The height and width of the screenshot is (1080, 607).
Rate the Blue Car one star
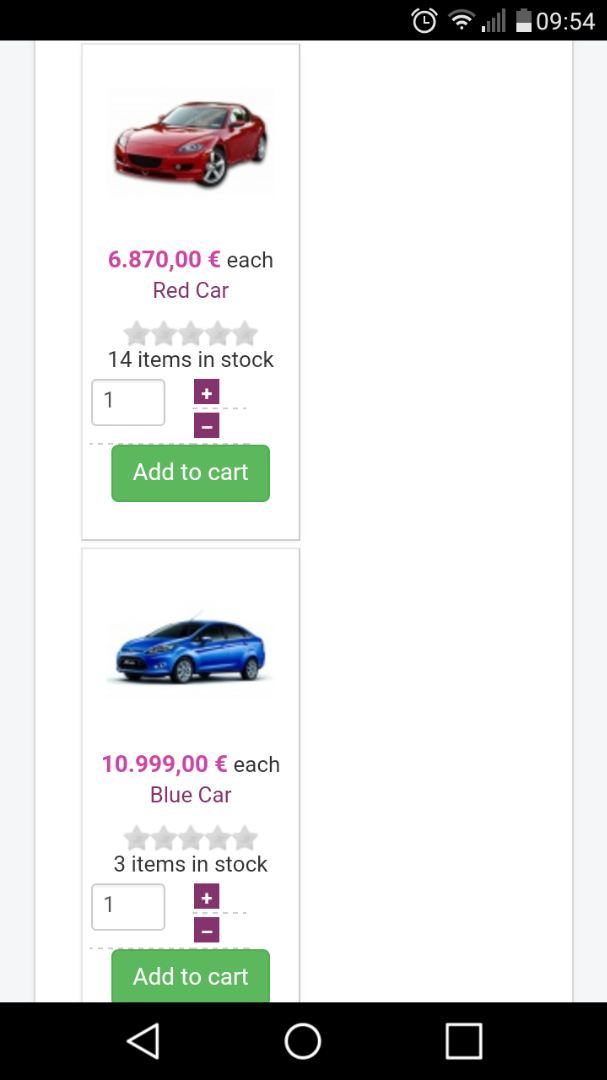(136, 838)
